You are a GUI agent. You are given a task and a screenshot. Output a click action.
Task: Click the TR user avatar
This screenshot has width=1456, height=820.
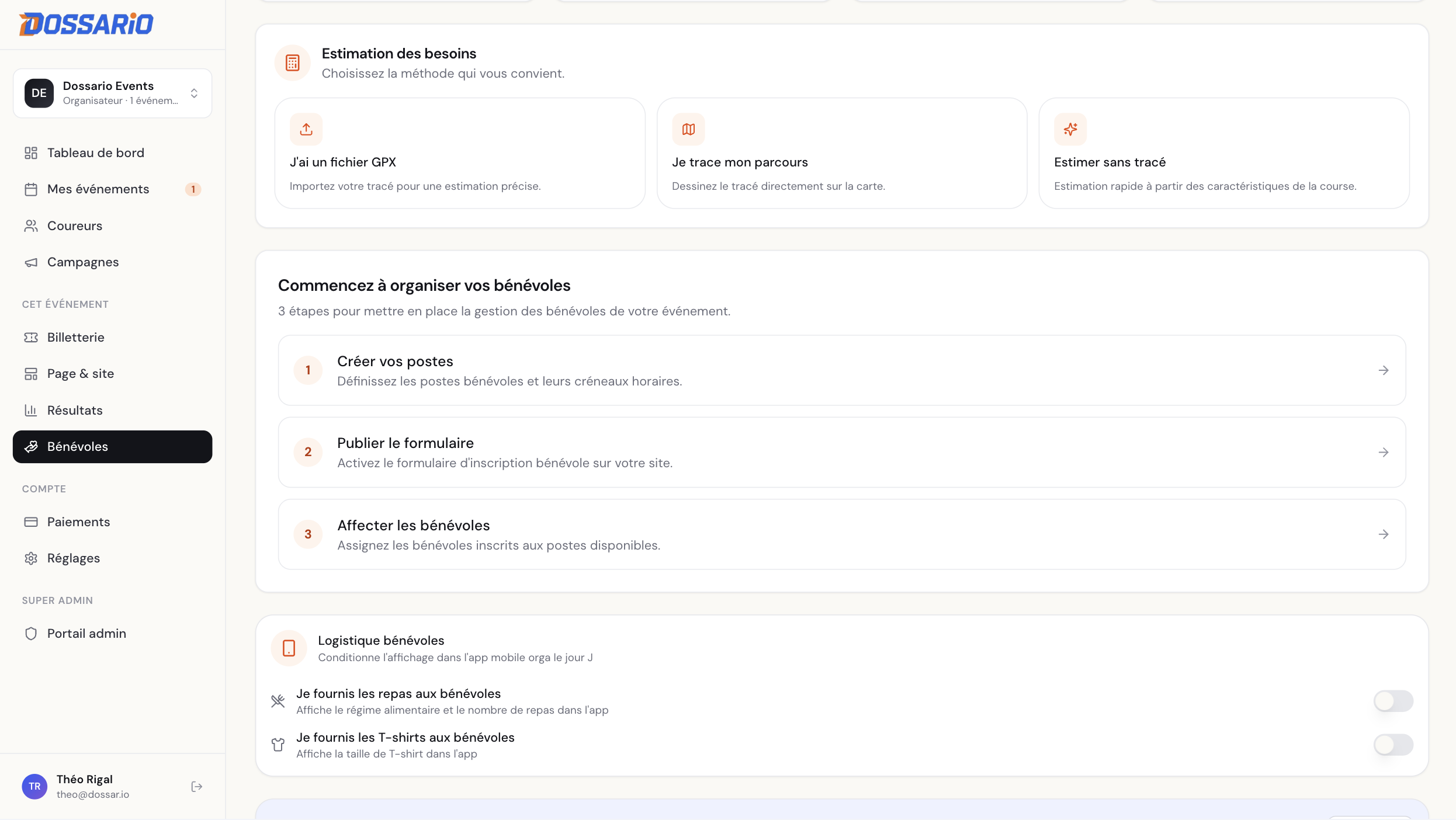click(x=34, y=787)
